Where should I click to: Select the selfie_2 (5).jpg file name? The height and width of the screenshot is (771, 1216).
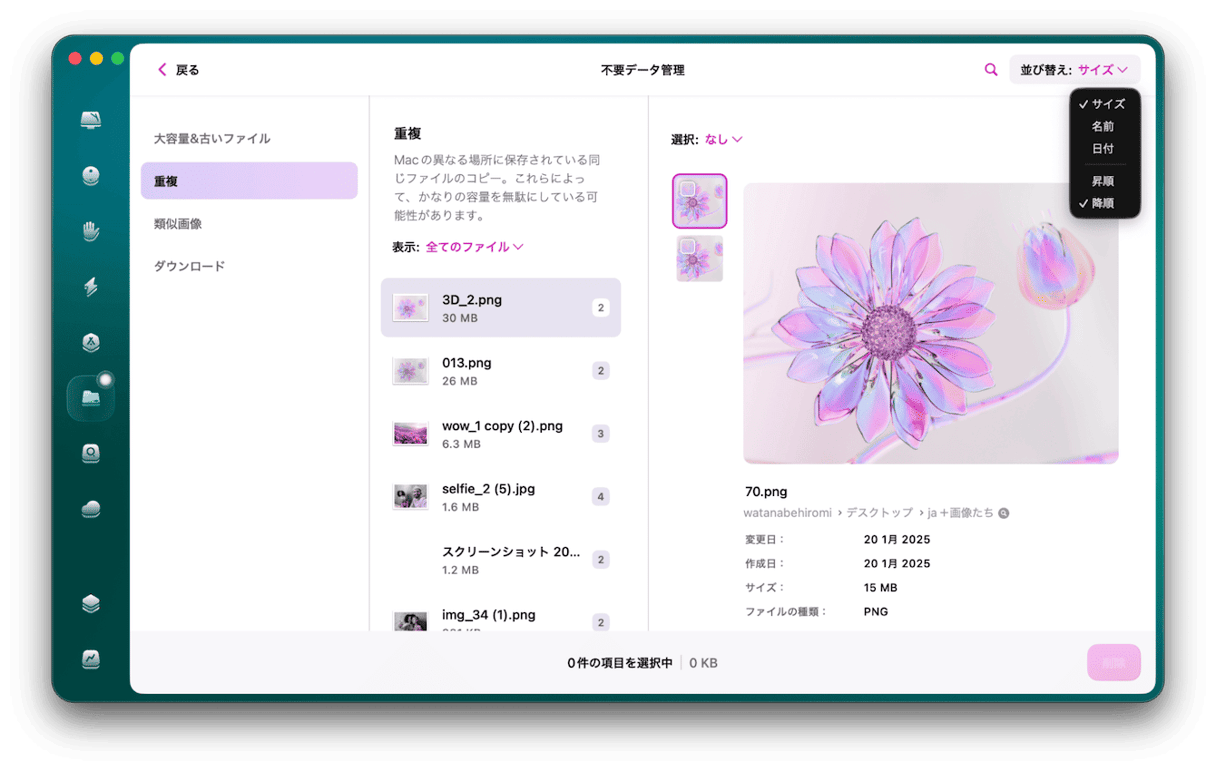[488, 489]
